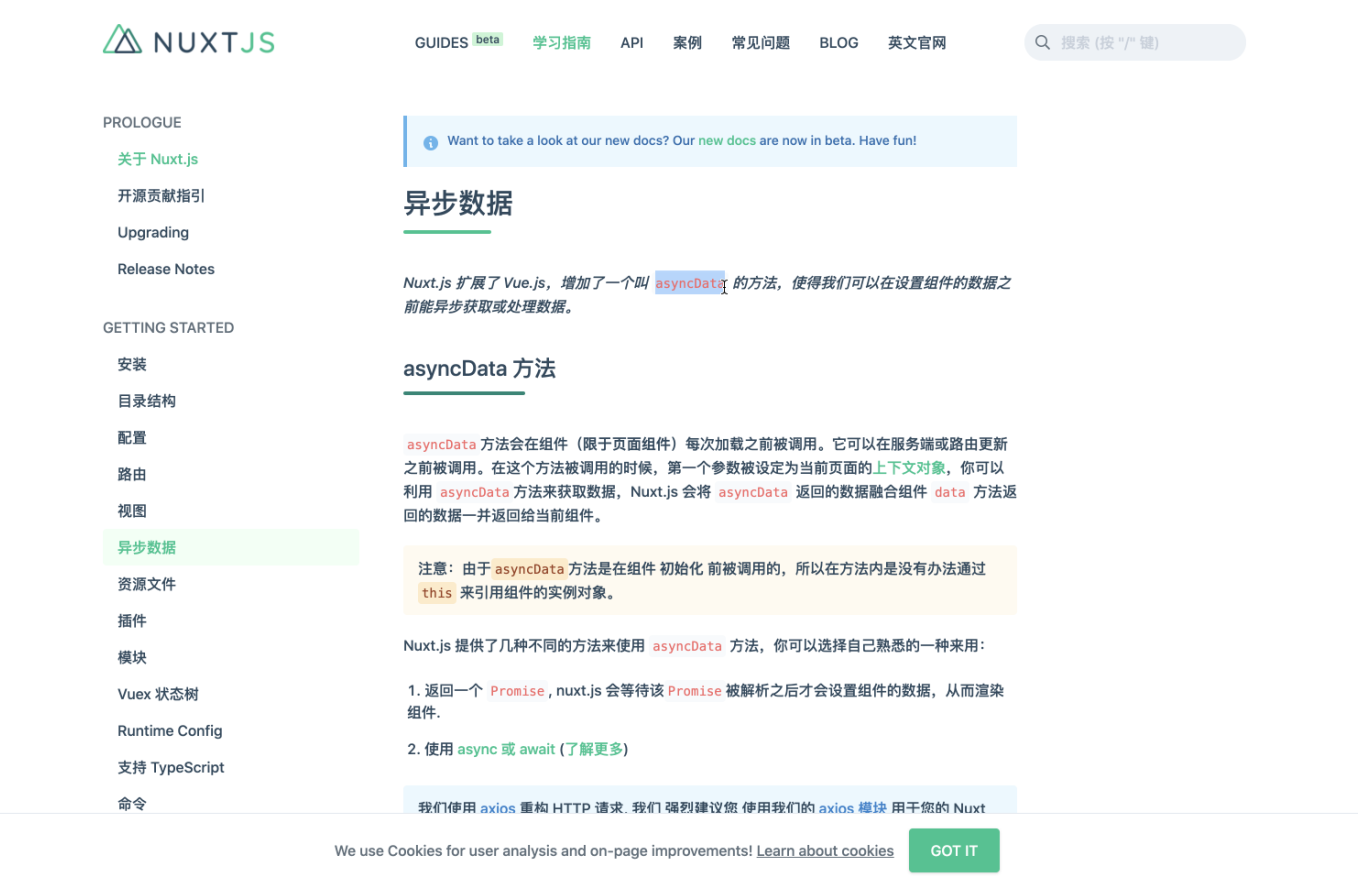1358x886 pixels.
Task: Click the GETTING STARTED section heading
Action: coord(168,328)
